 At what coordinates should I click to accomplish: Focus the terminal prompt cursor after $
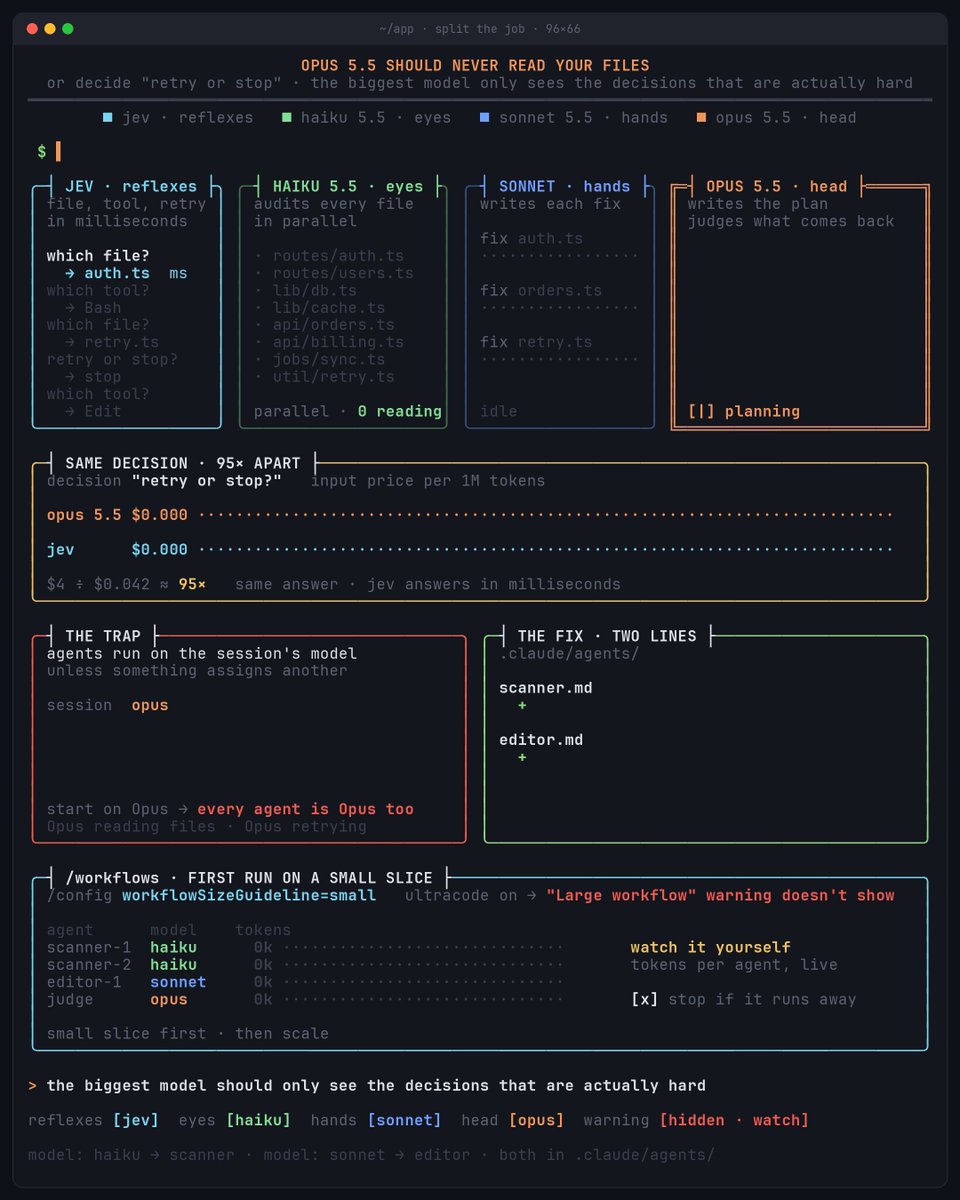click(x=58, y=152)
